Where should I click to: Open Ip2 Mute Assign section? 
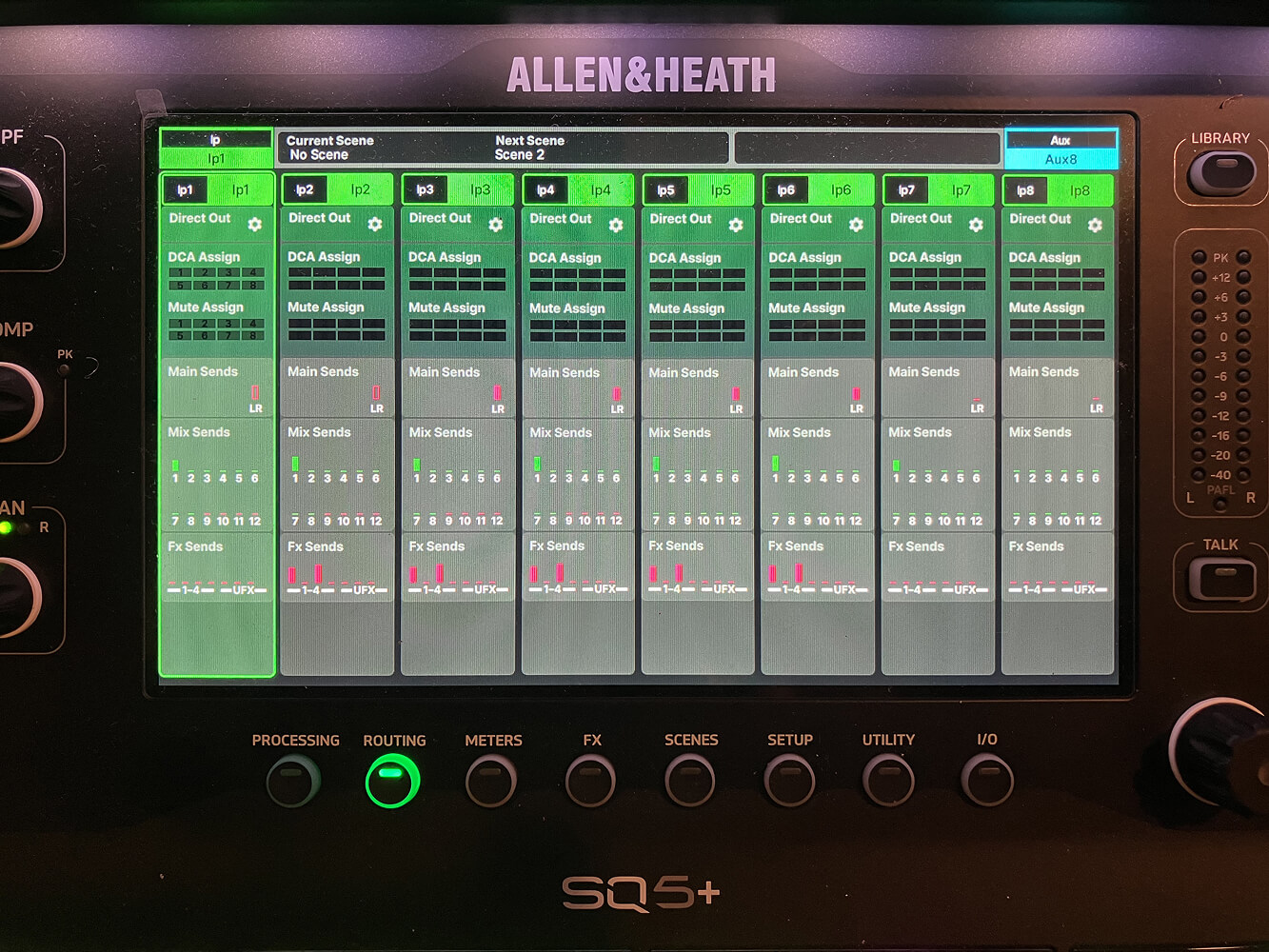pyautogui.click(x=337, y=322)
